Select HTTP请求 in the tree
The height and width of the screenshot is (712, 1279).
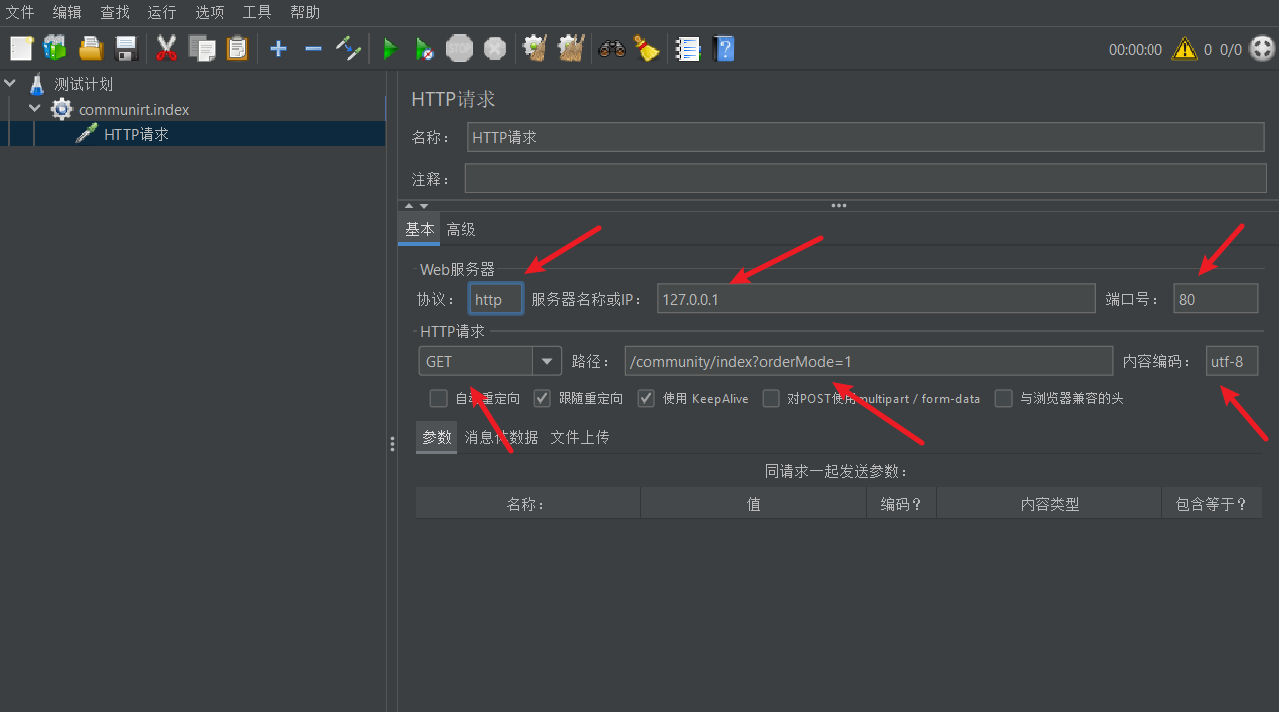pyautogui.click(x=136, y=134)
